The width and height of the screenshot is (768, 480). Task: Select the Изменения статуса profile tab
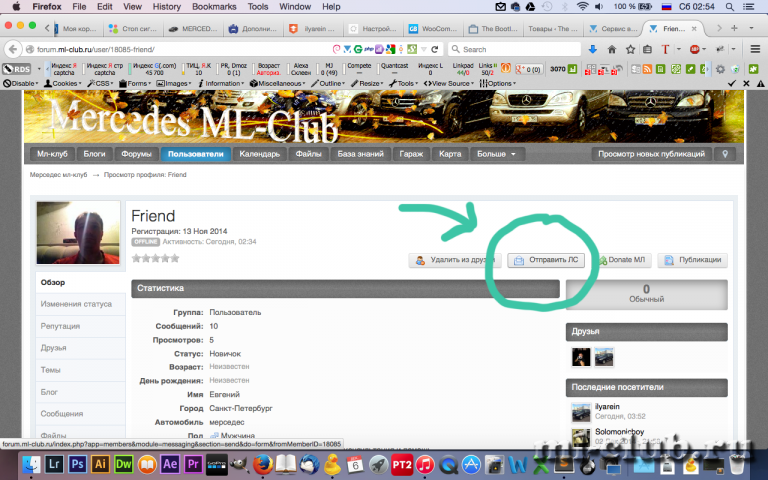click(80, 304)
